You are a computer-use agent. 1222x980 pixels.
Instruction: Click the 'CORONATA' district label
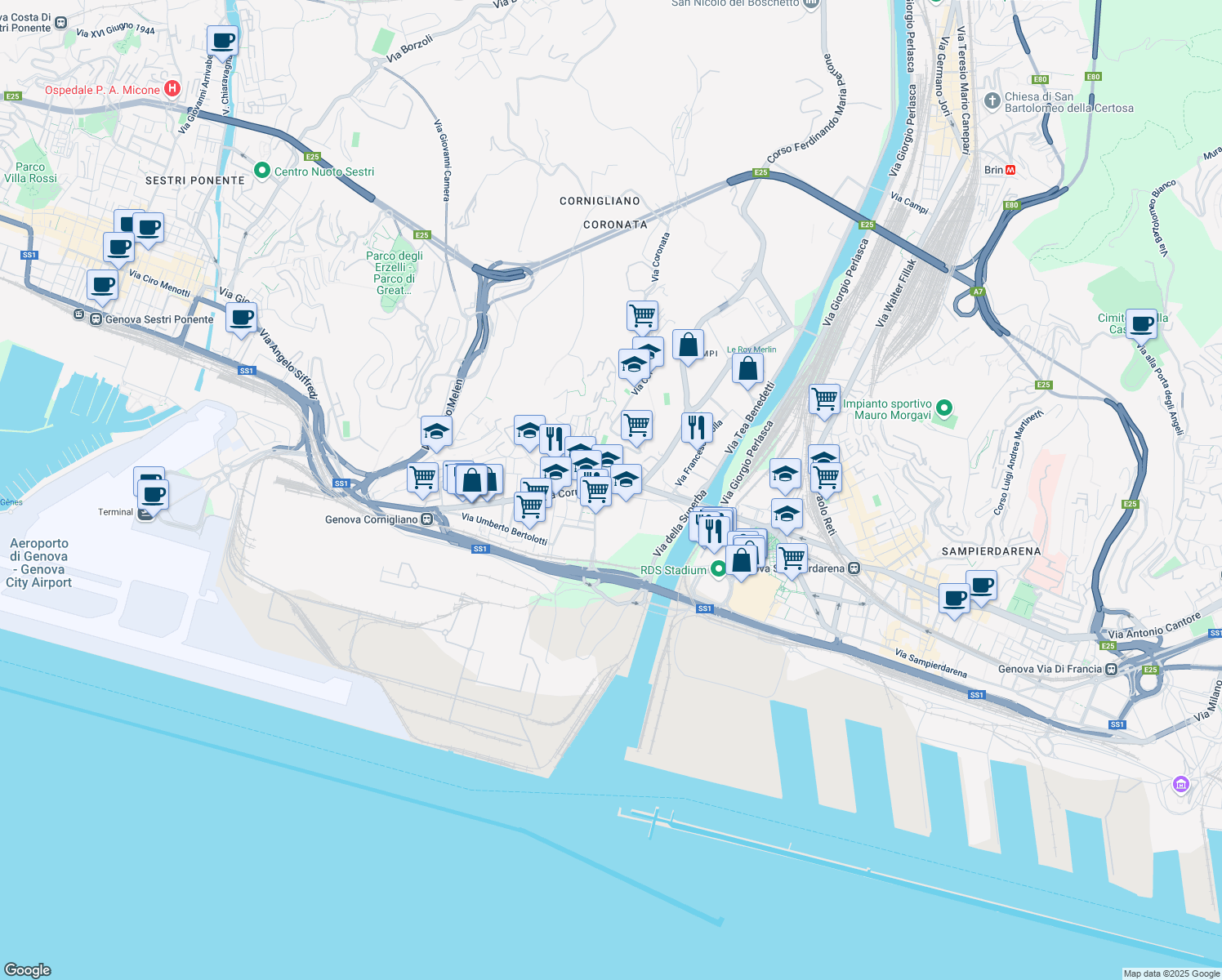(x=615, y=225)
